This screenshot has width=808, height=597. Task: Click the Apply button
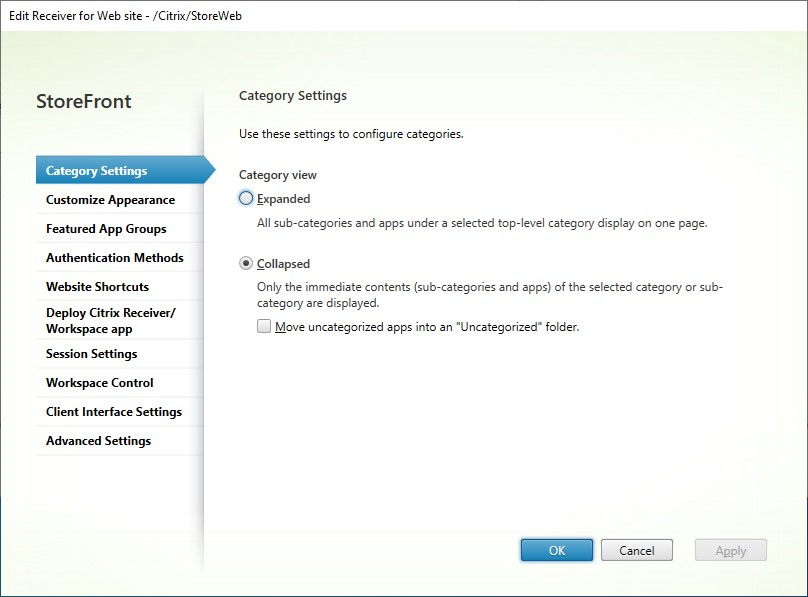tap(730, 550)
